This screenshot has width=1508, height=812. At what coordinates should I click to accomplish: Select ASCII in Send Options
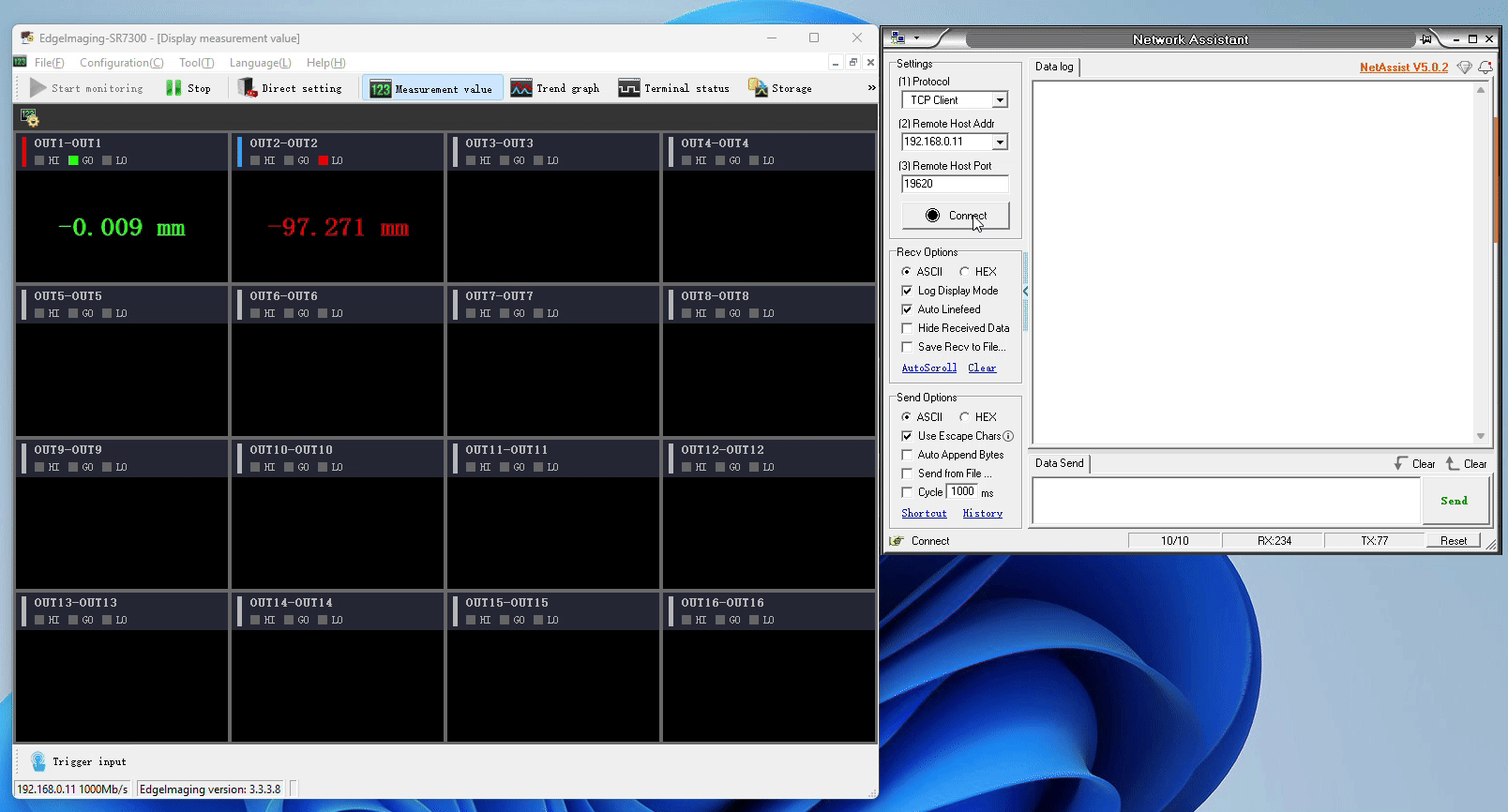[x=906, y=417]
